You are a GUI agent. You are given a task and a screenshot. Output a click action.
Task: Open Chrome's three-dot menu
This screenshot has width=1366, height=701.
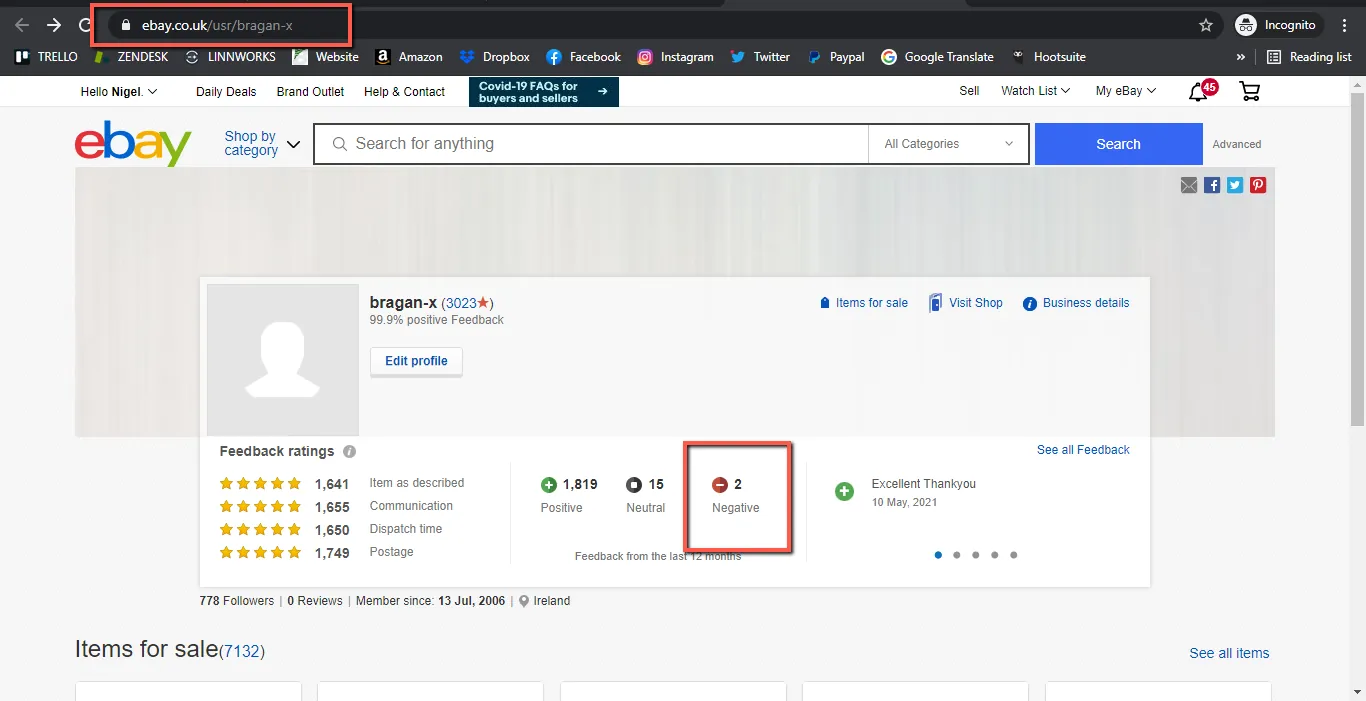(1345, 25)
